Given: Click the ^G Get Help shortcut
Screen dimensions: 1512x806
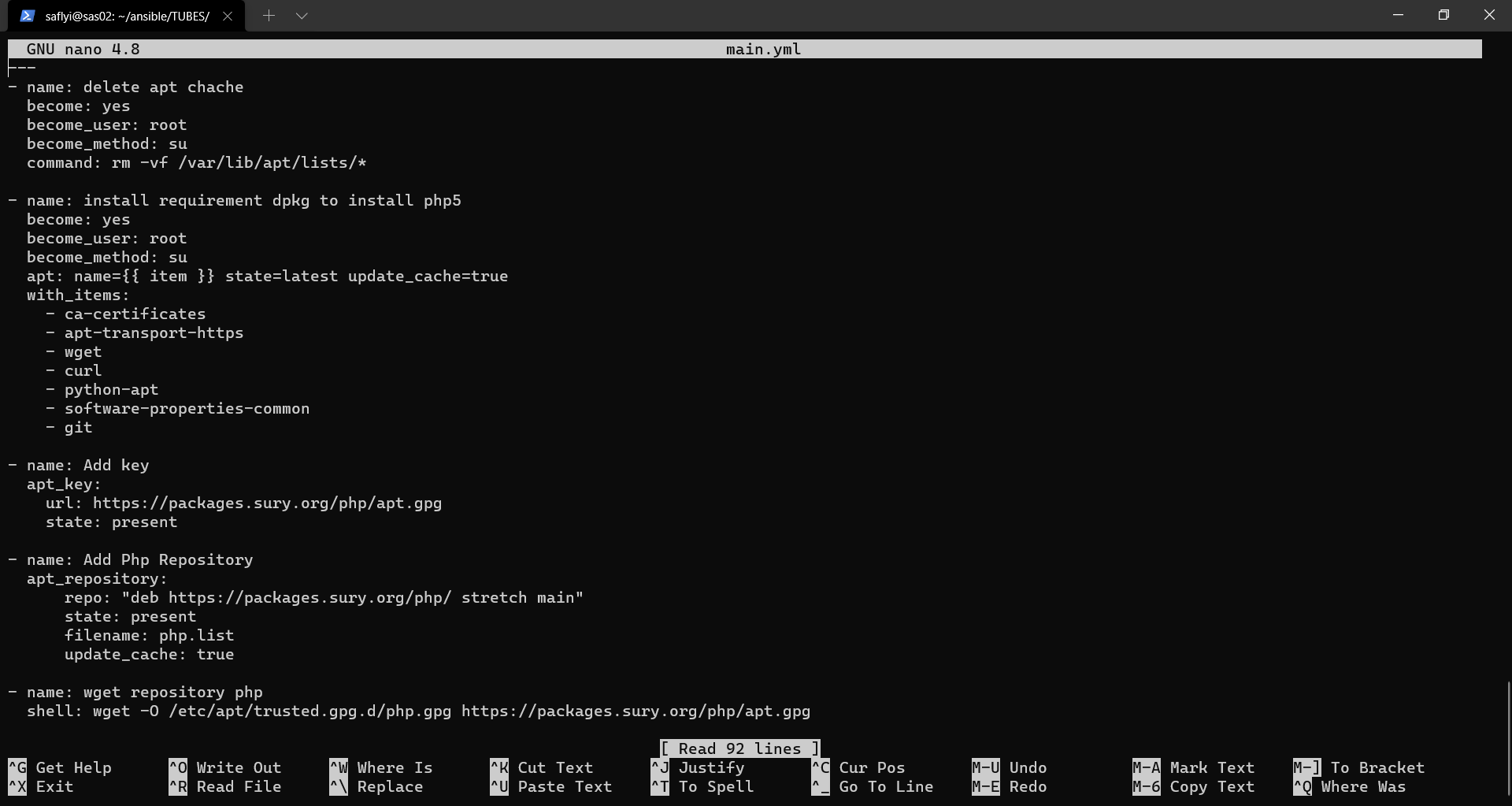Looking at the screenshot, I should (x=60, y=767).
